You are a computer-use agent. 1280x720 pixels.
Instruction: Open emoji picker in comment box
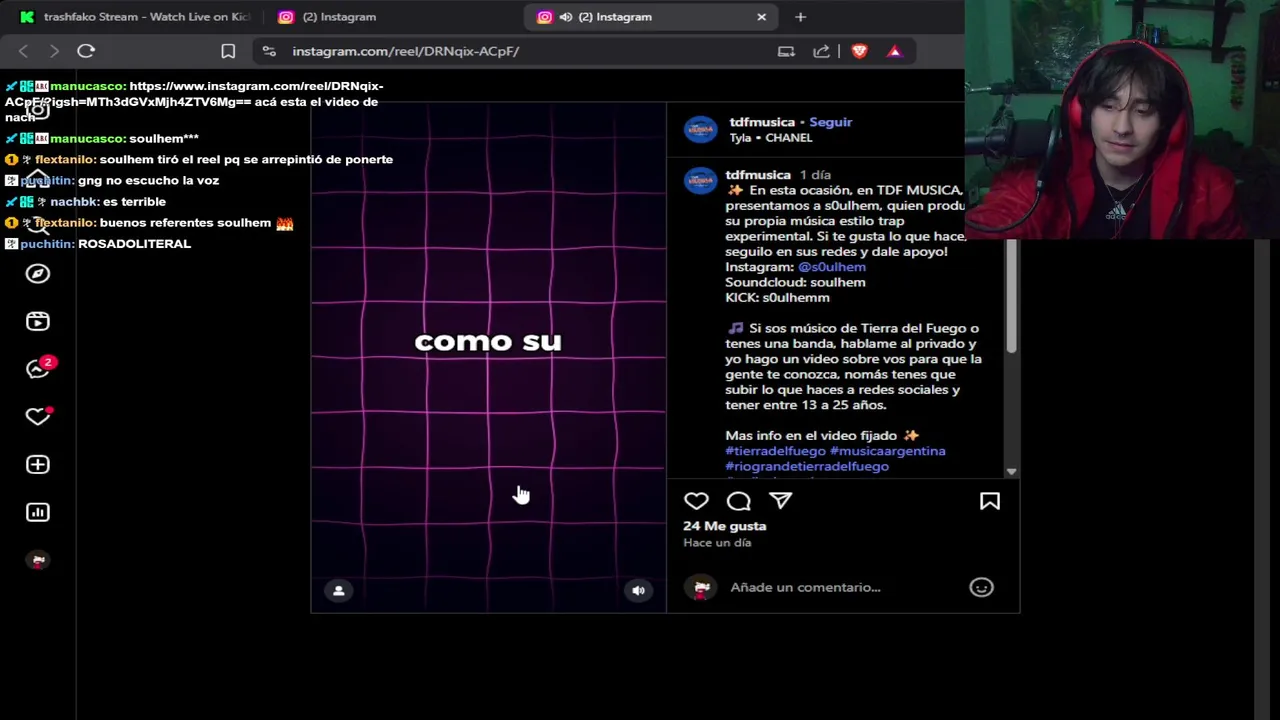(x=981, y=587)
